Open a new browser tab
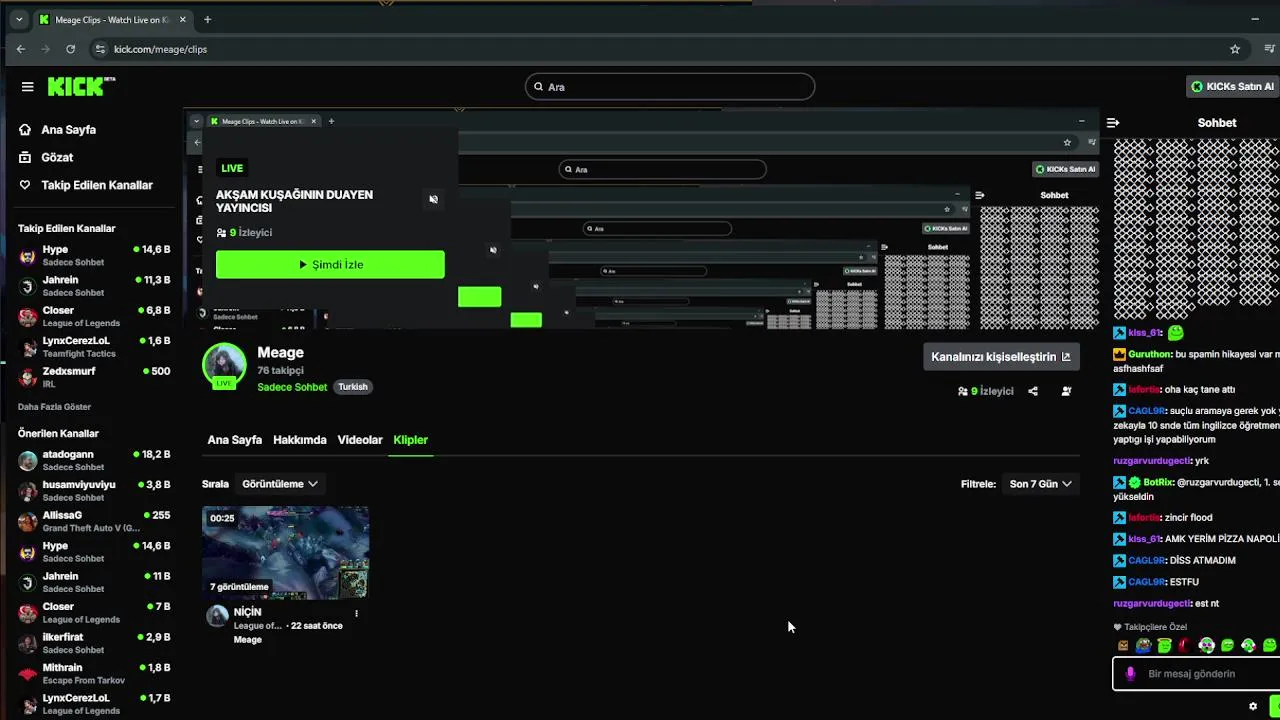This screenshot has height=720, width=1280. tap(207, 19)
